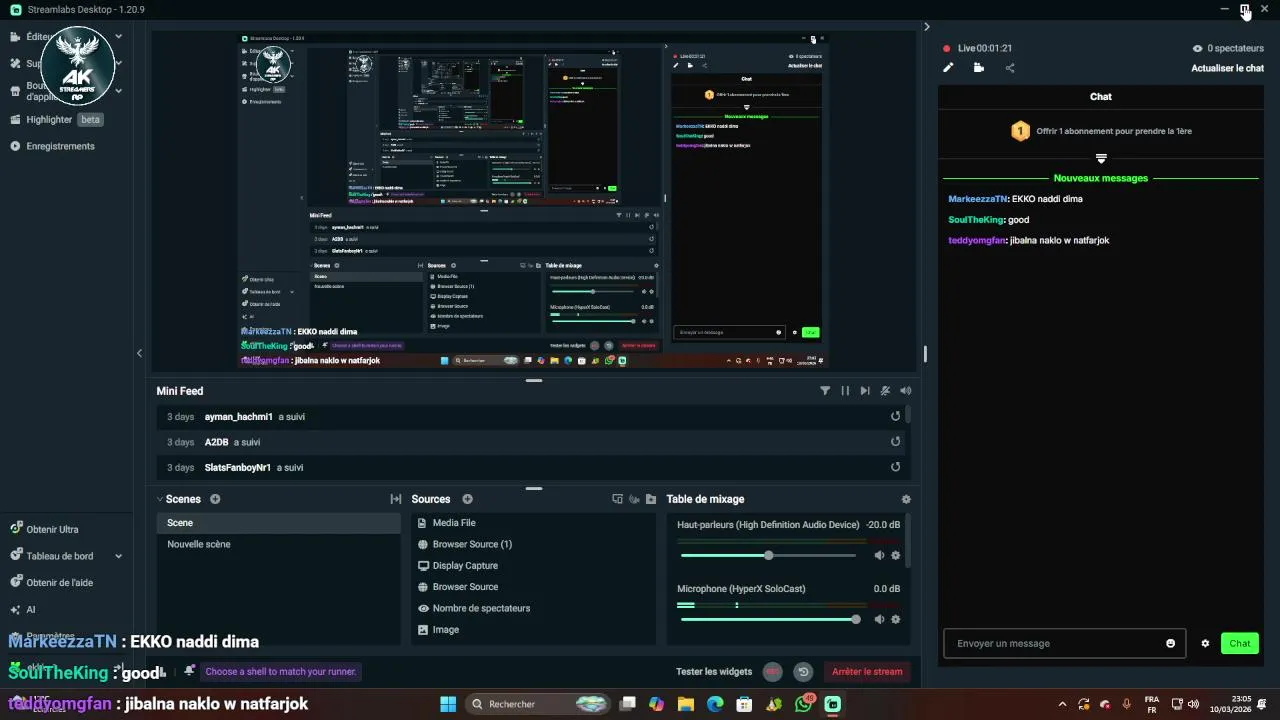This screenshot has width=1280, height=720.
Task: Open Microphone HyperX SoloCast settings gear
Action: [895, 619]
